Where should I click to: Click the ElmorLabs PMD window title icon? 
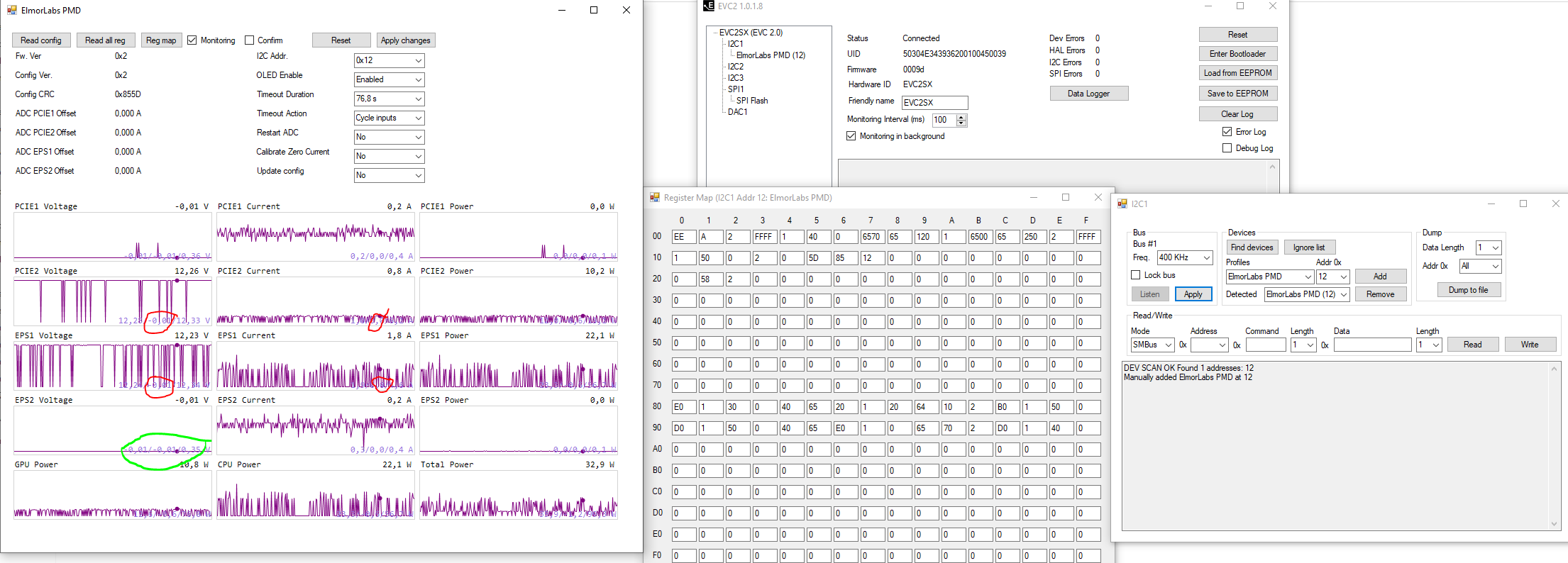point(11,10)
